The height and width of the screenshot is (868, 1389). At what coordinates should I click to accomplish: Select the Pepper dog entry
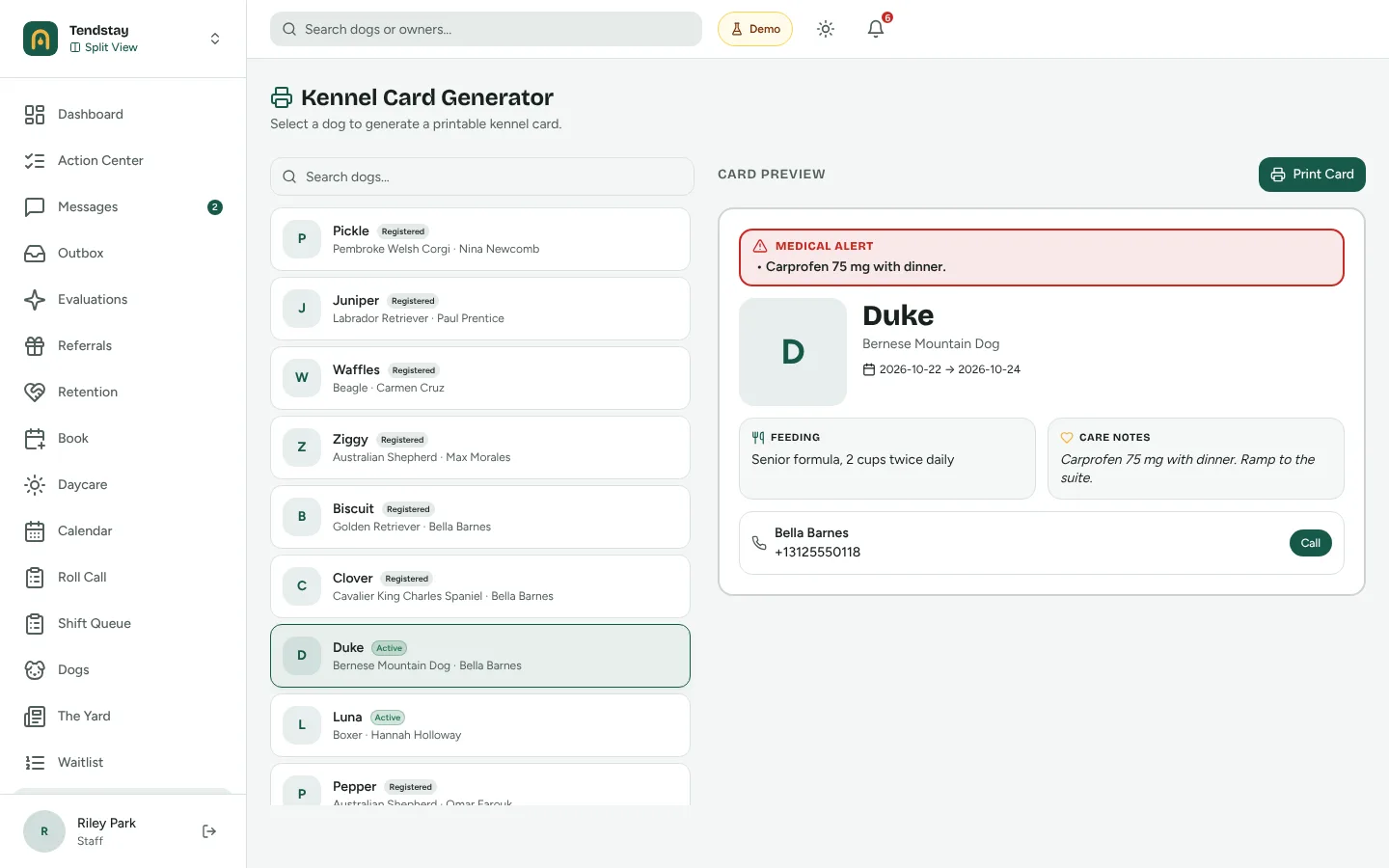480,785
